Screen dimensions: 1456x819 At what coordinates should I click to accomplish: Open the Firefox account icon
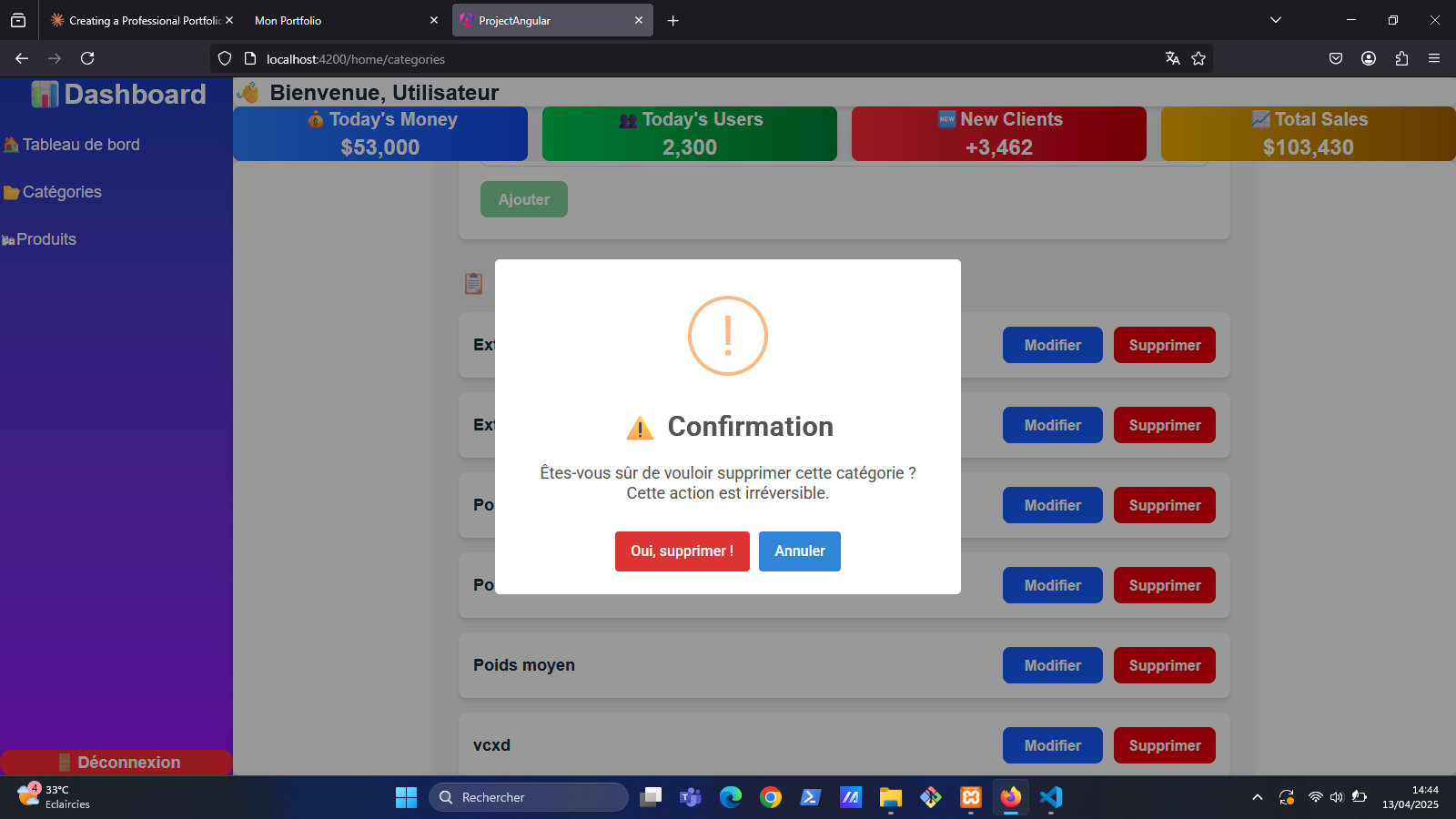1369,58
